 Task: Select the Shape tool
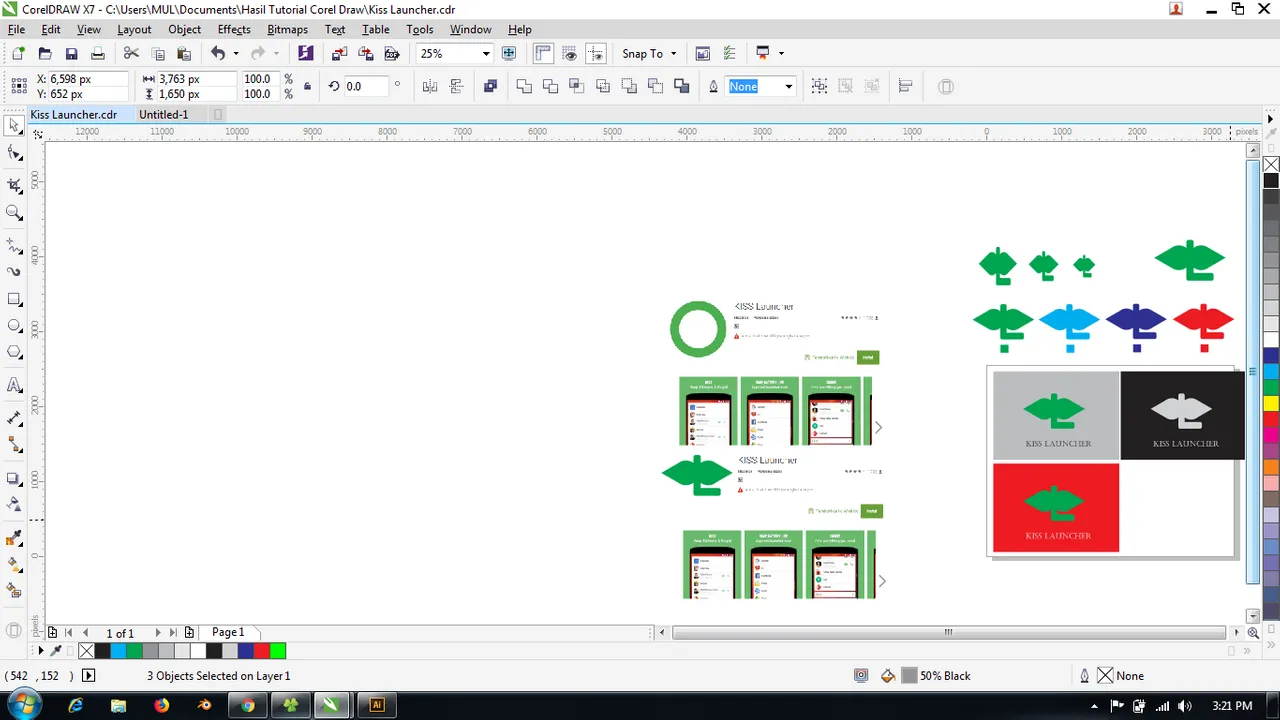click(14, 153)
